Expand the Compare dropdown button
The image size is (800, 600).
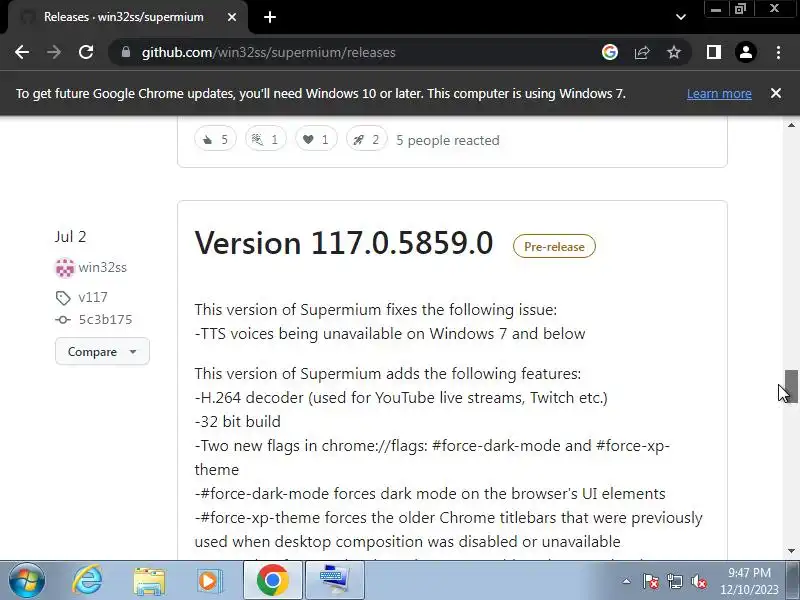coord(102,352)
